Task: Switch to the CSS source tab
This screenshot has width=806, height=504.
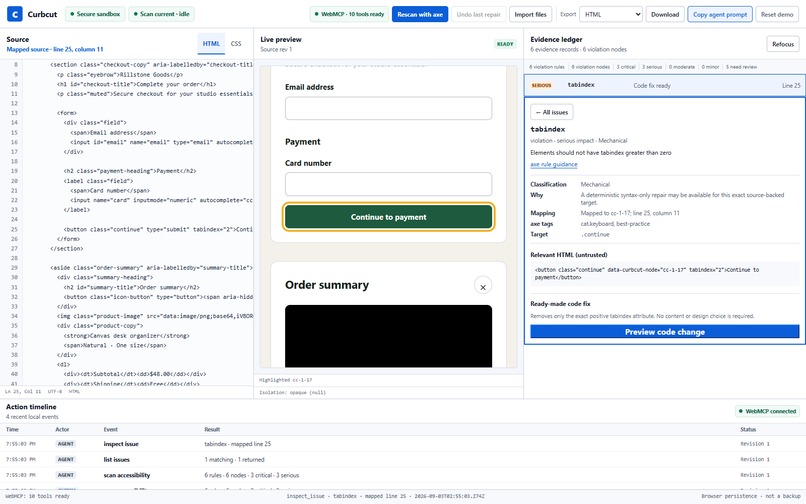Action: [x=236, y=44]
